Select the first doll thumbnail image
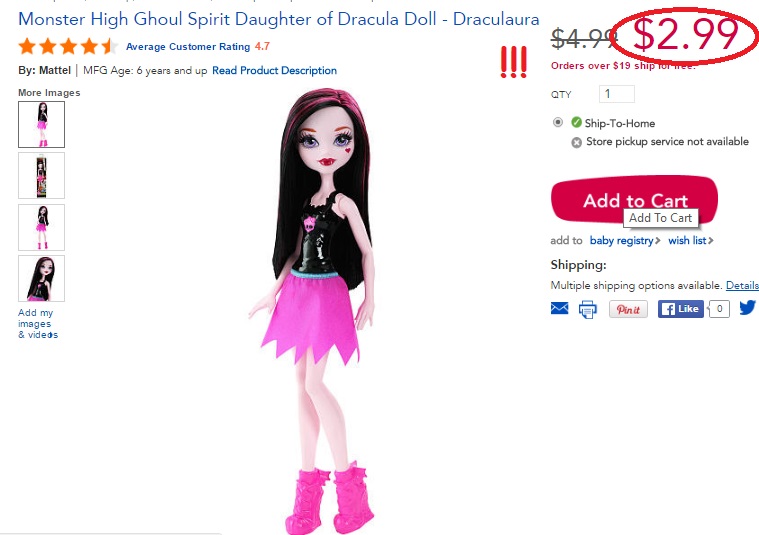The height and width of the screenshot is (535, 759). [x=42, y=124]
